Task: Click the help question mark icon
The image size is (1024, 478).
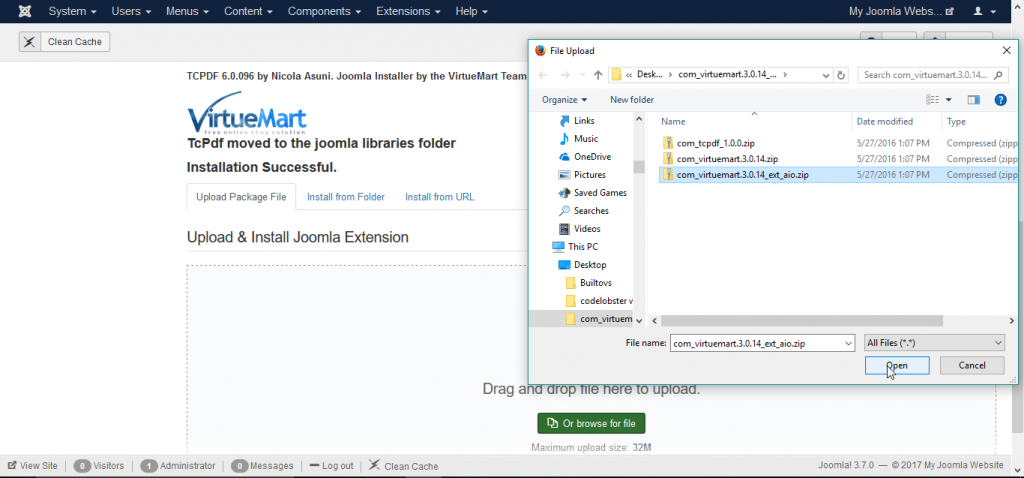Action: (x=999, y=100)
